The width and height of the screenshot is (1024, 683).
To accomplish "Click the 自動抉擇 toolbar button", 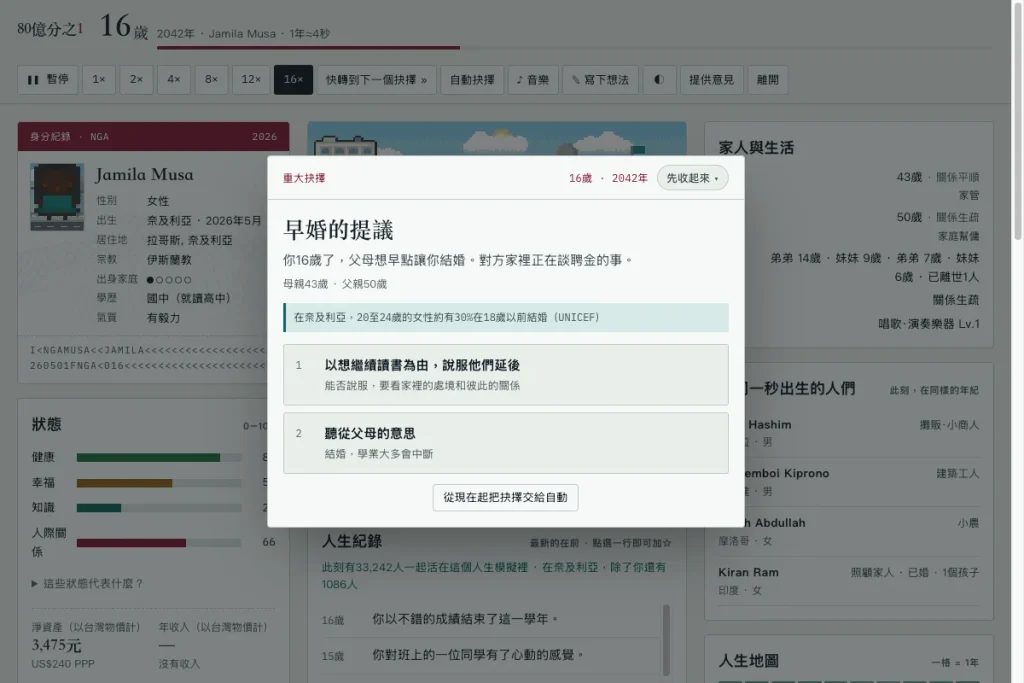I will pos(472,80).
